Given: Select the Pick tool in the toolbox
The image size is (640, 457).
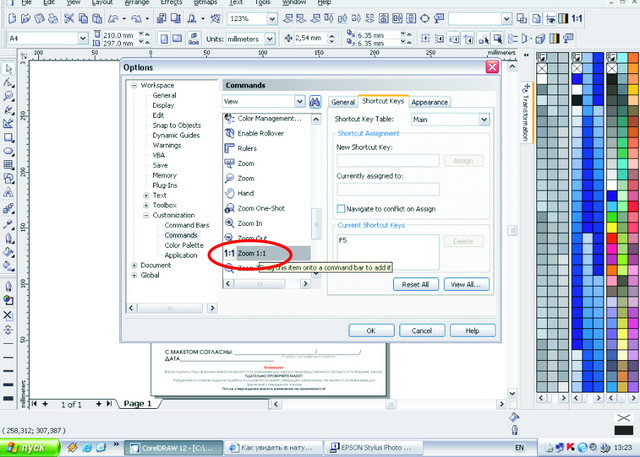Looking at the screenshot, I should point(8,69).
